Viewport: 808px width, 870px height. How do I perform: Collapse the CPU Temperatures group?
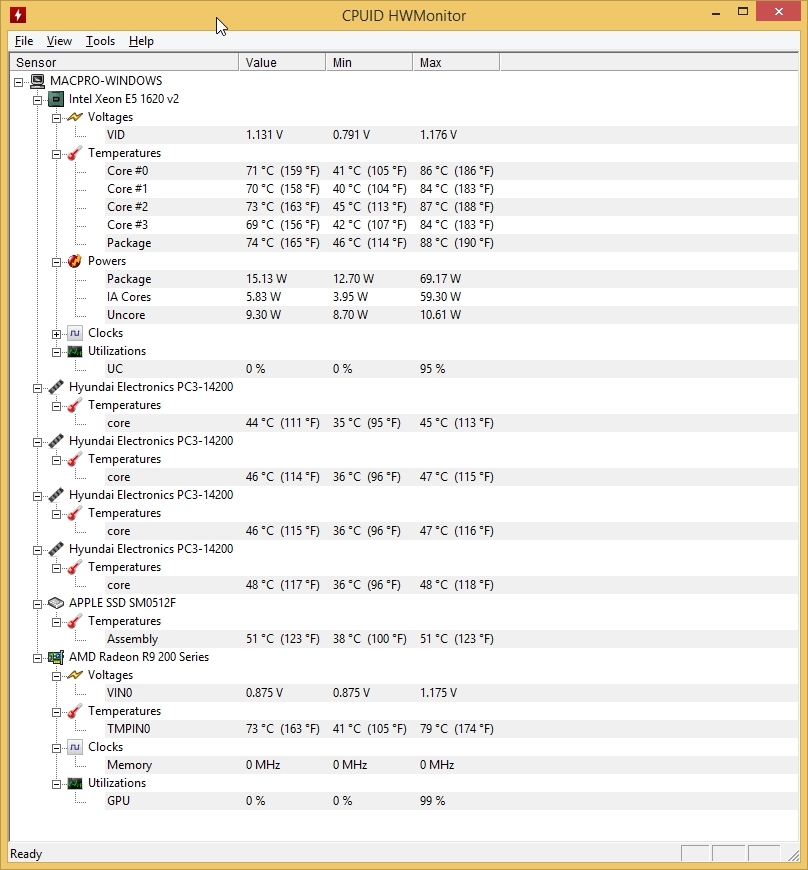(57, 154)
